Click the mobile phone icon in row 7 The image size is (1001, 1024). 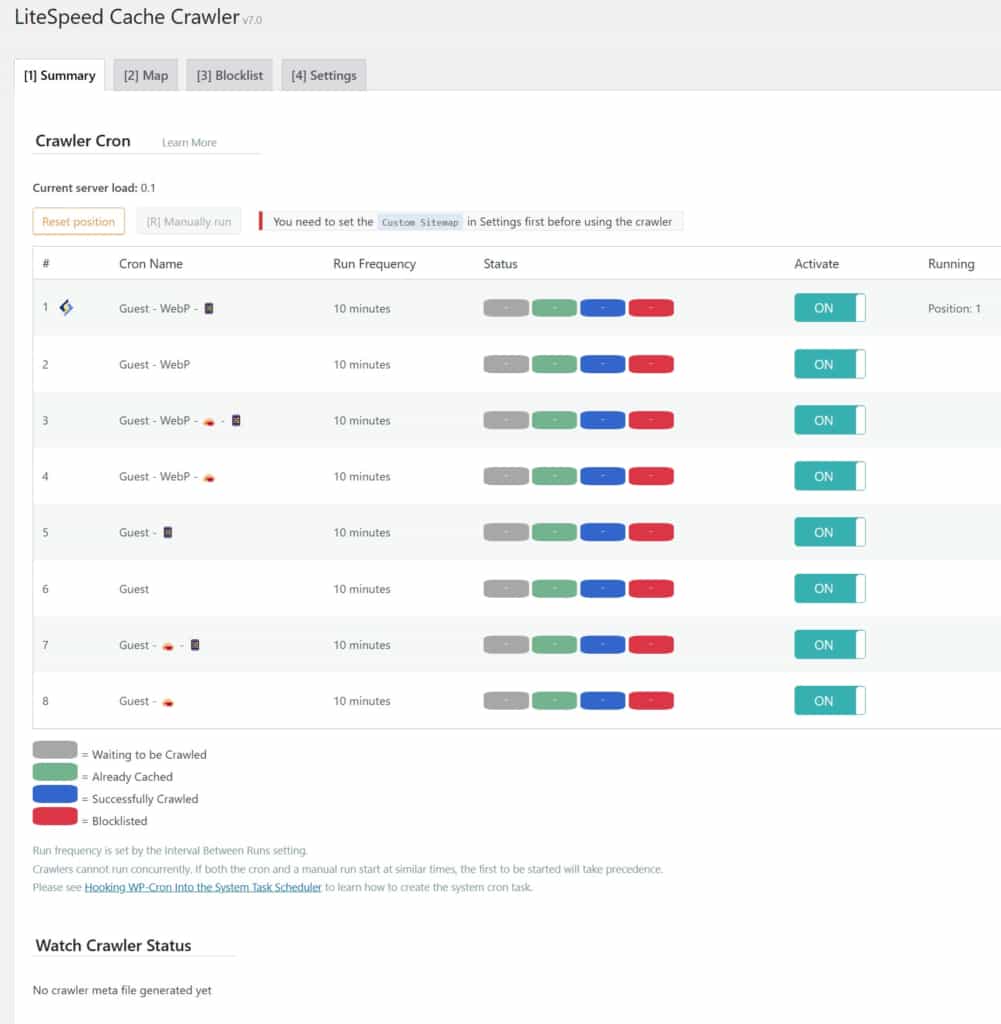point(195,645)
